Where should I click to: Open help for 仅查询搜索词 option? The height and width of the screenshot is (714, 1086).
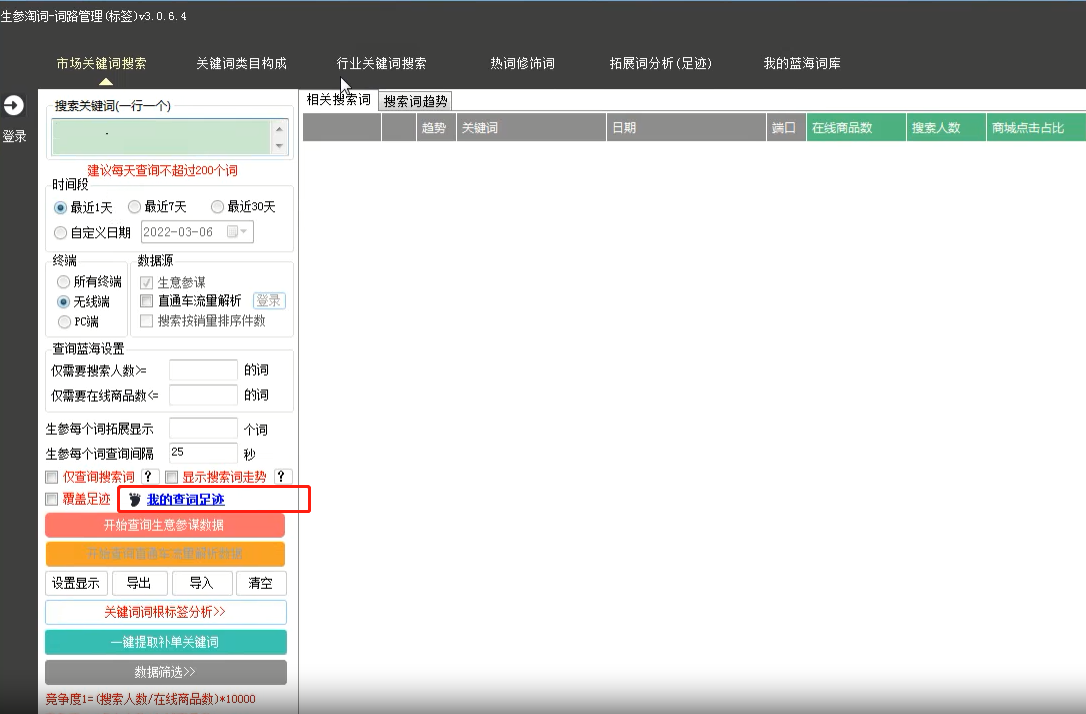149,476
